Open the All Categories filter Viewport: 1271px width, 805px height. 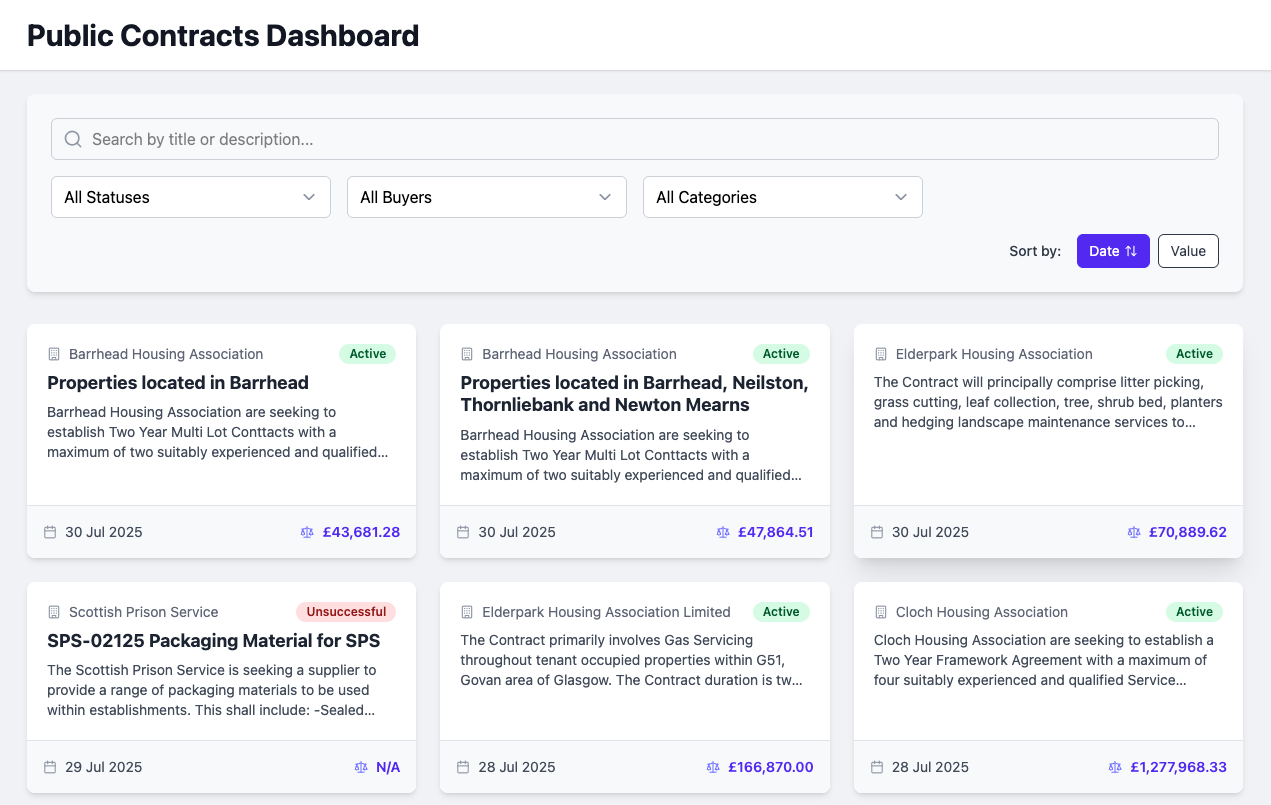(x=783, y=197)
